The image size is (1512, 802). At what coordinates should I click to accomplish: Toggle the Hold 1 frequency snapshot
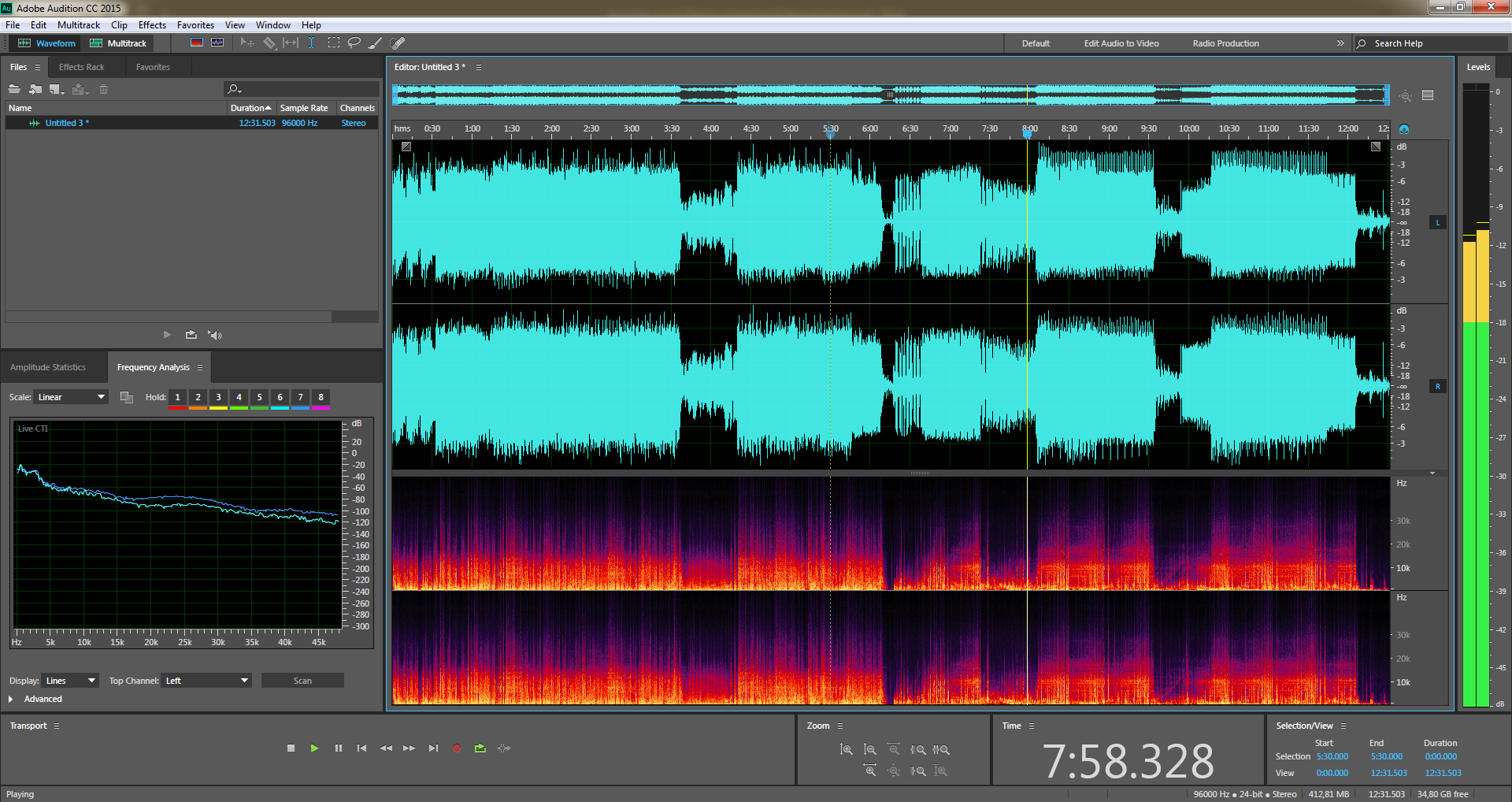click(177, 397)
